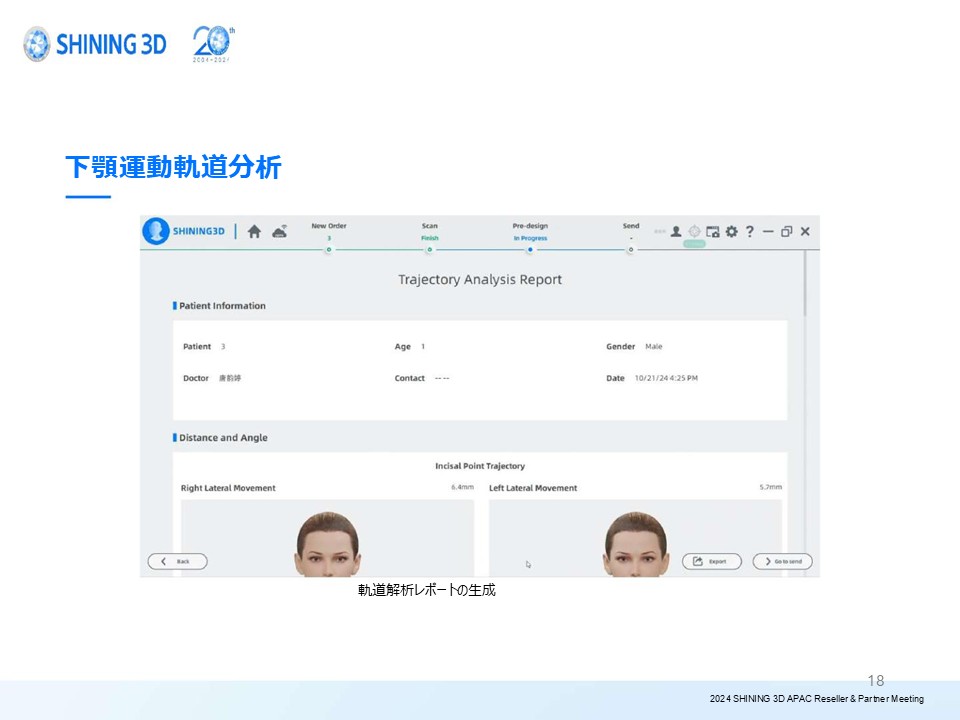
Task: Click the help question mark icon
Action: point(749,231)
